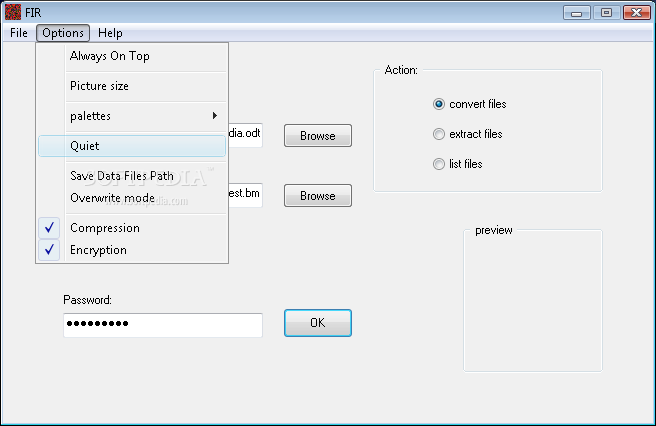The width and height of the screenshot is (656, 426).
Task: Uncheck the Encryption option
Action: click(x=98, y=250)
